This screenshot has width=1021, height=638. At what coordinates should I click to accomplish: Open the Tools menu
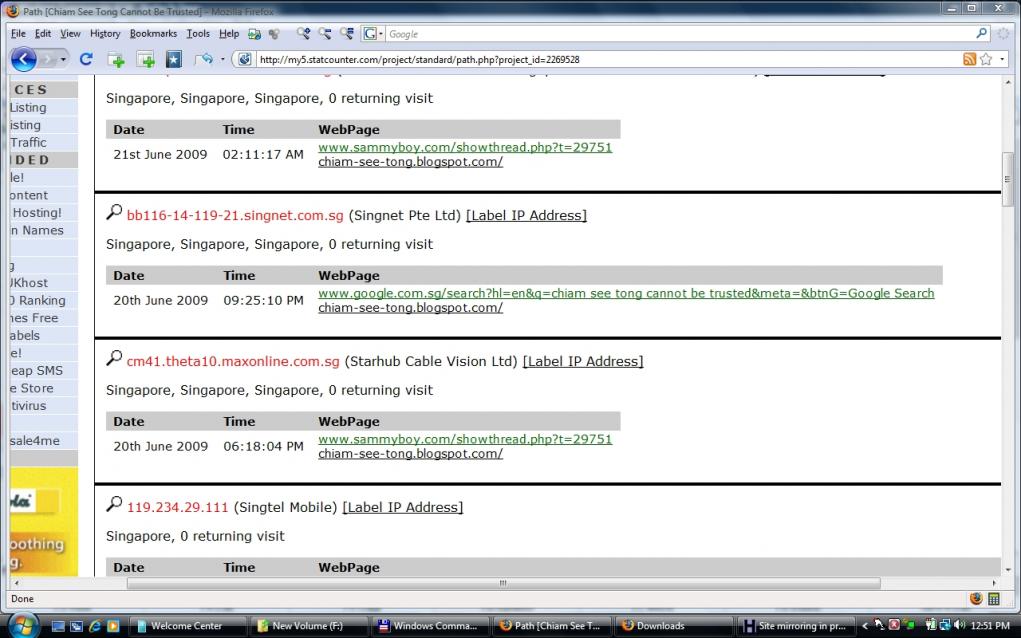coord(198,34)
